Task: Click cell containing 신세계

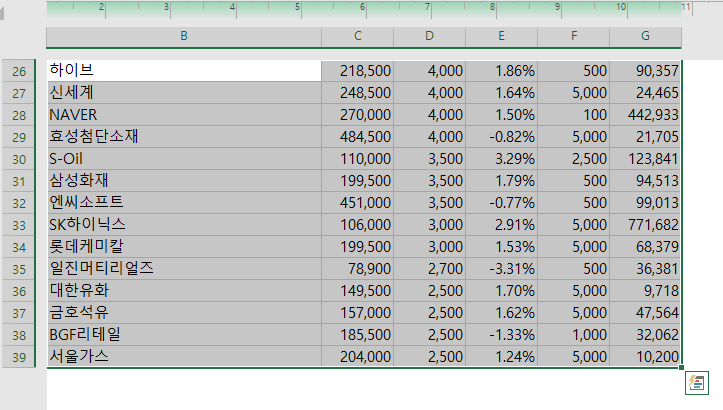Action: tap(184, 93)
